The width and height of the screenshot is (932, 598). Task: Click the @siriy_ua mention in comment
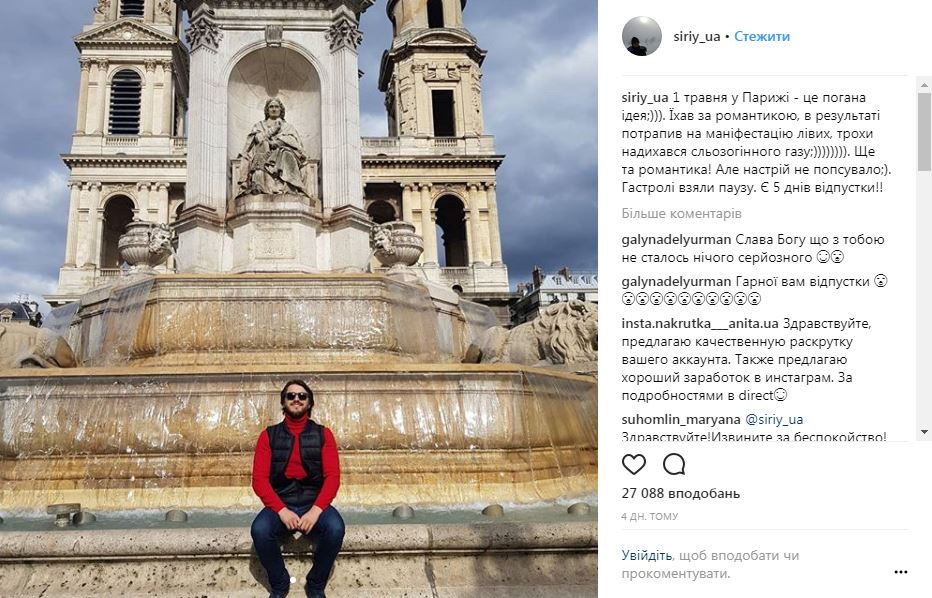pyautogui.click(x=774, y=419)
